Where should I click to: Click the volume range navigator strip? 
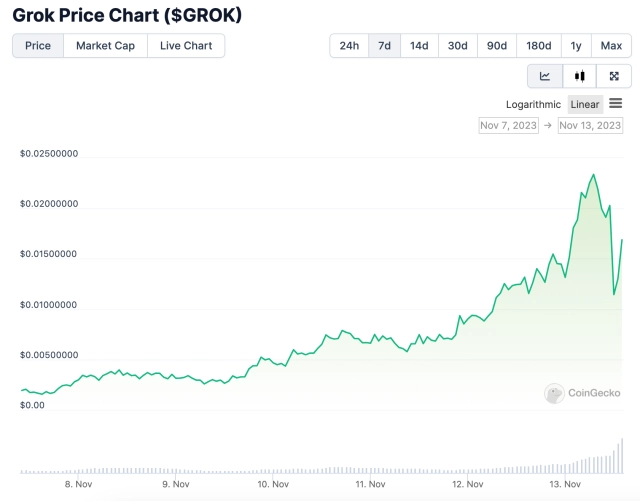point(320,463)
